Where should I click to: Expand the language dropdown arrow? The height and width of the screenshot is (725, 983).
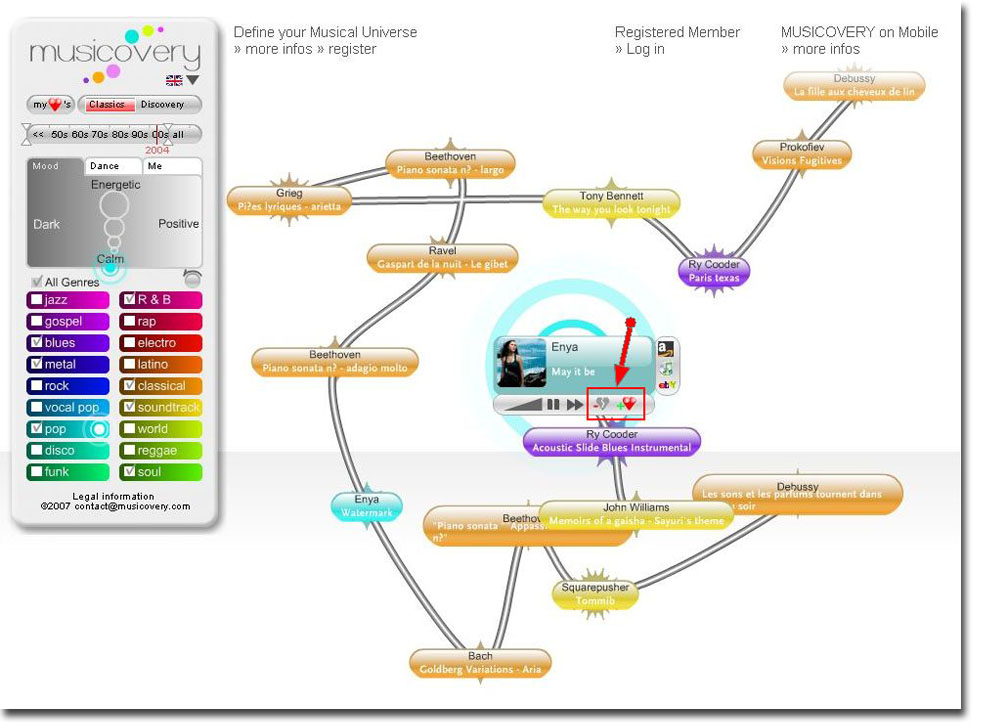(x=193, y=80)
